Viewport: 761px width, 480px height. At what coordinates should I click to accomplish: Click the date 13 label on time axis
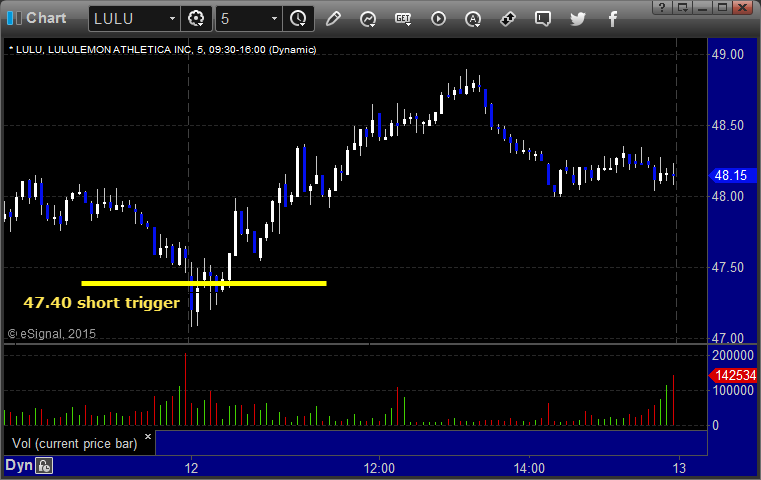click(679, 468)
